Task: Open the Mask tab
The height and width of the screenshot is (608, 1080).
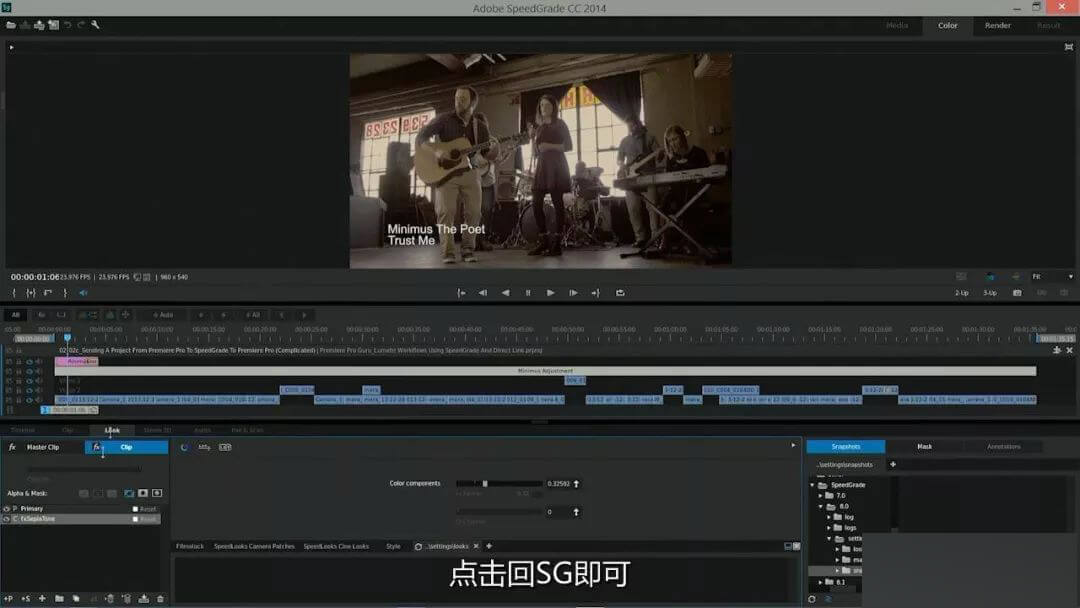Action: (924, 446)
